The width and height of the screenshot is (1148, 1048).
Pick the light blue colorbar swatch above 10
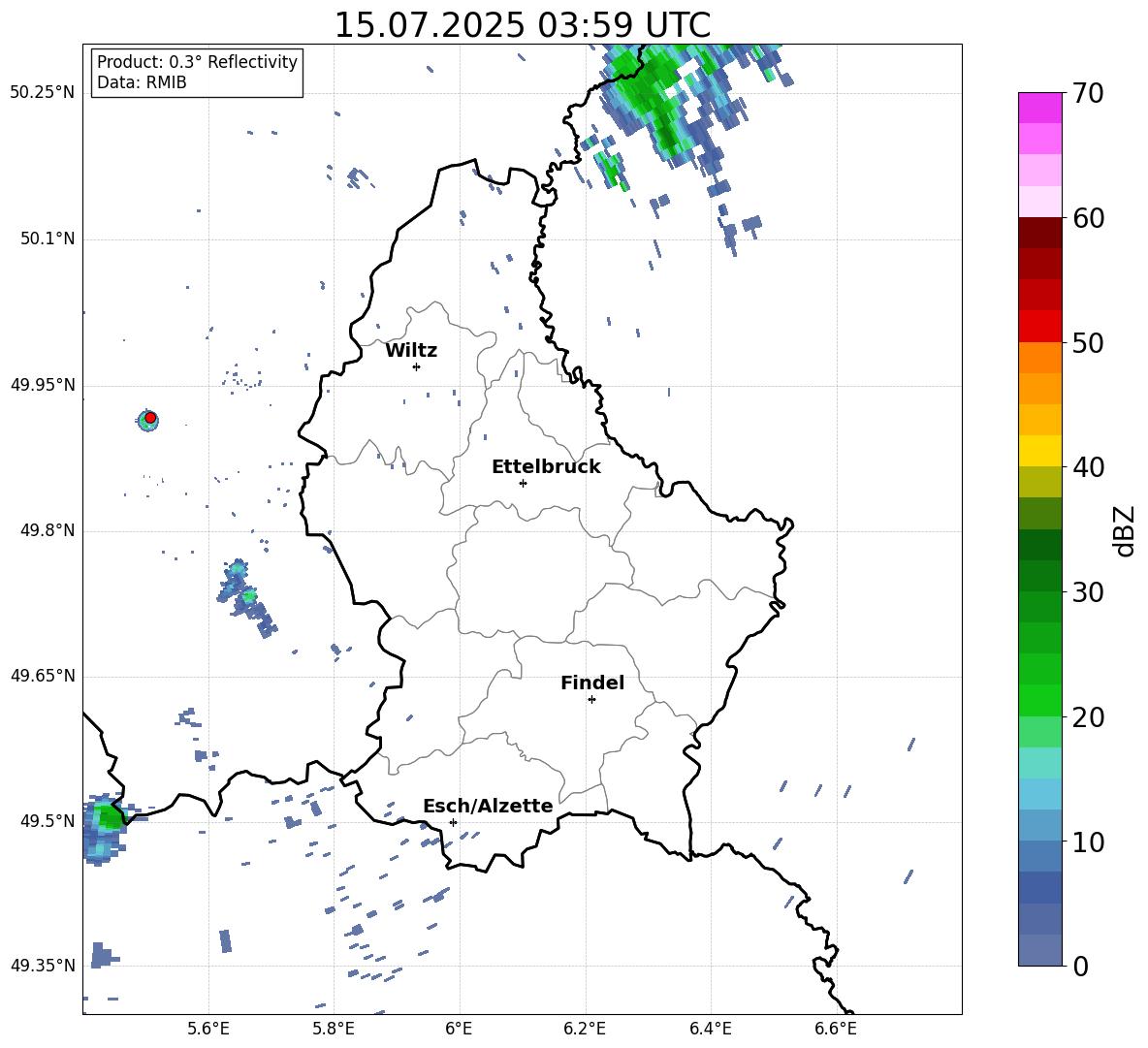(1039, 825)
